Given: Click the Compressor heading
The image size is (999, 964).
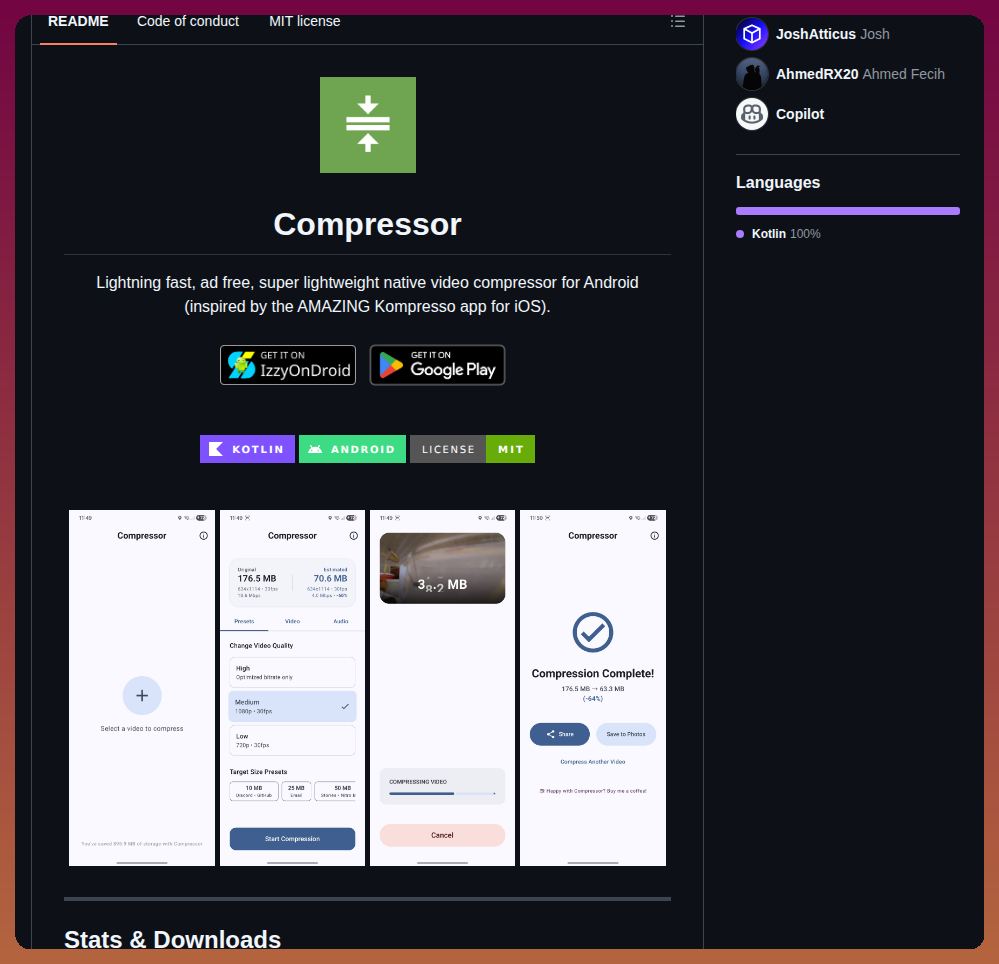Looking at the screenshot, I should coord(368,224).
